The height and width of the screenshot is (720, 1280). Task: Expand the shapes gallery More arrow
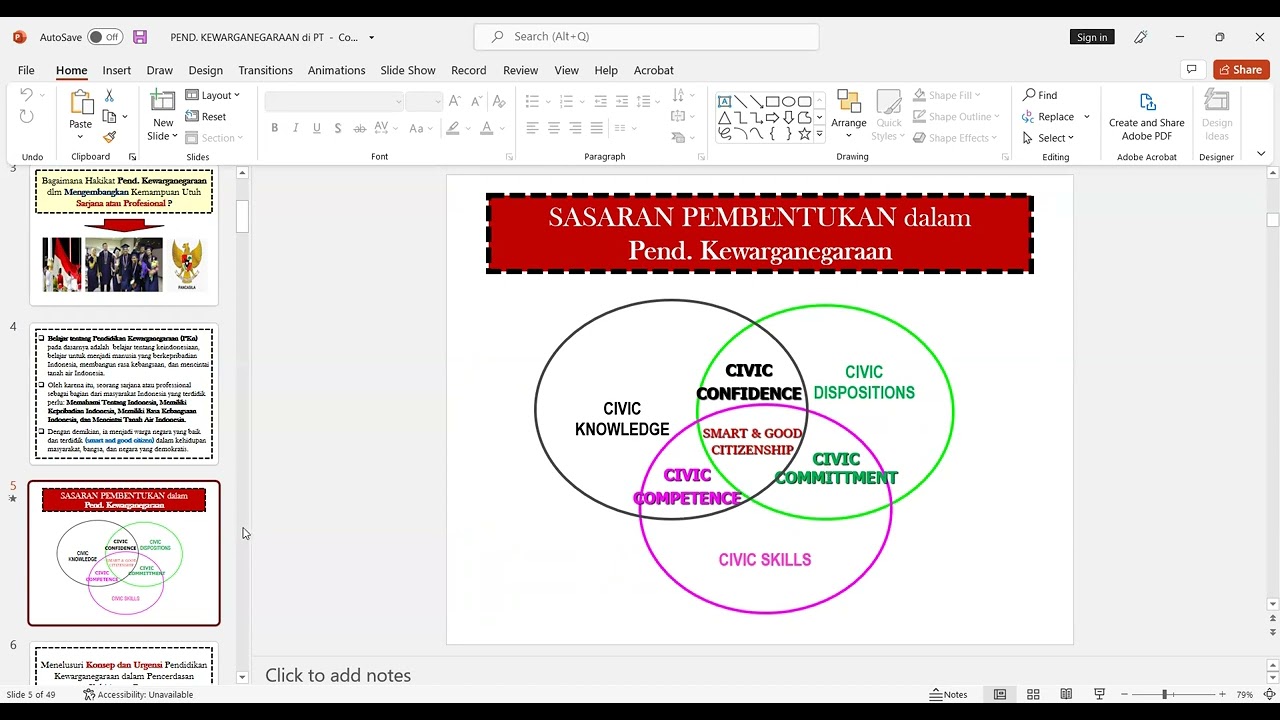[820, 134]
